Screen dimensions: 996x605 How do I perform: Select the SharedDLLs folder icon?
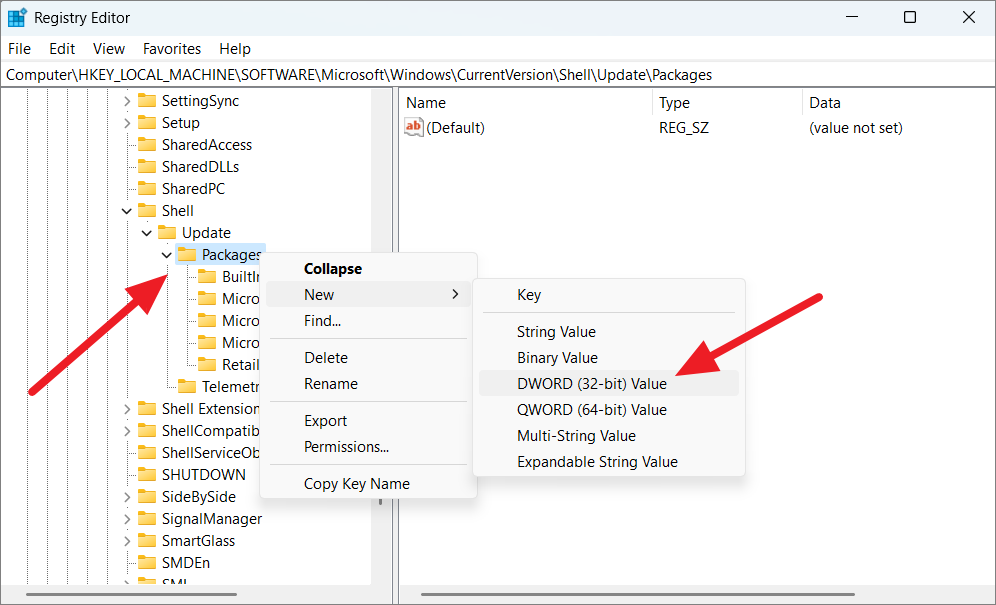point(147,167)
